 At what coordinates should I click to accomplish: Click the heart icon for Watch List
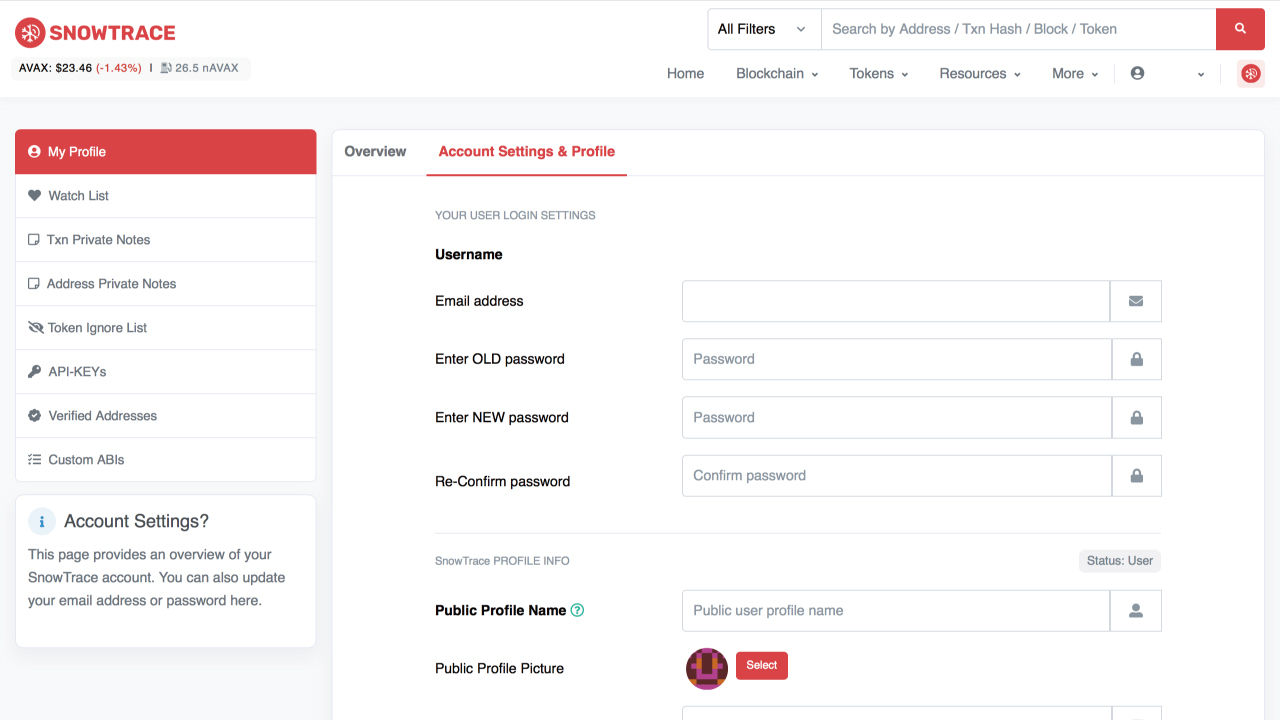coord(35,196)
